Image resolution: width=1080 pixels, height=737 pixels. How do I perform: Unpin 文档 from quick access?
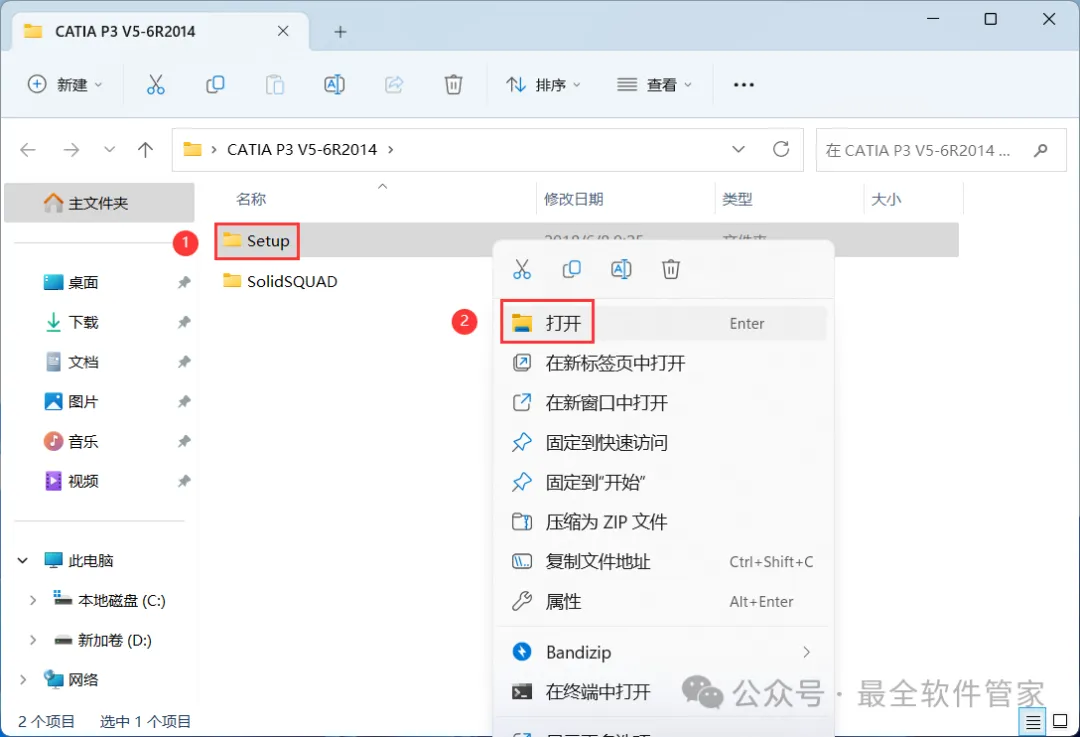[184, 362]
